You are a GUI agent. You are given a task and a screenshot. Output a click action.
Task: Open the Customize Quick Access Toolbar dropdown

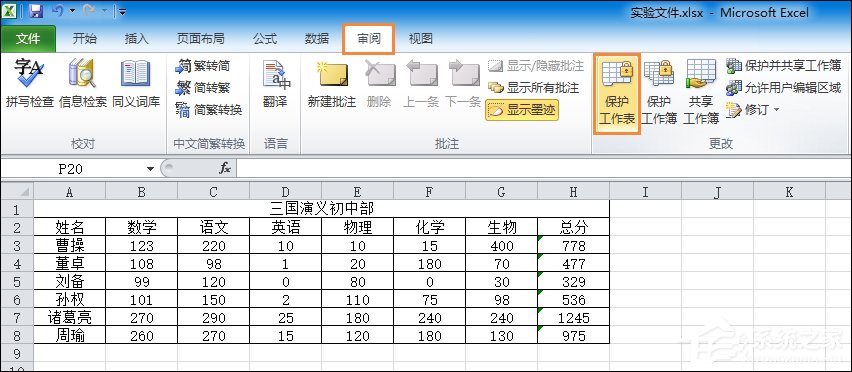click(x=123, y=11)
